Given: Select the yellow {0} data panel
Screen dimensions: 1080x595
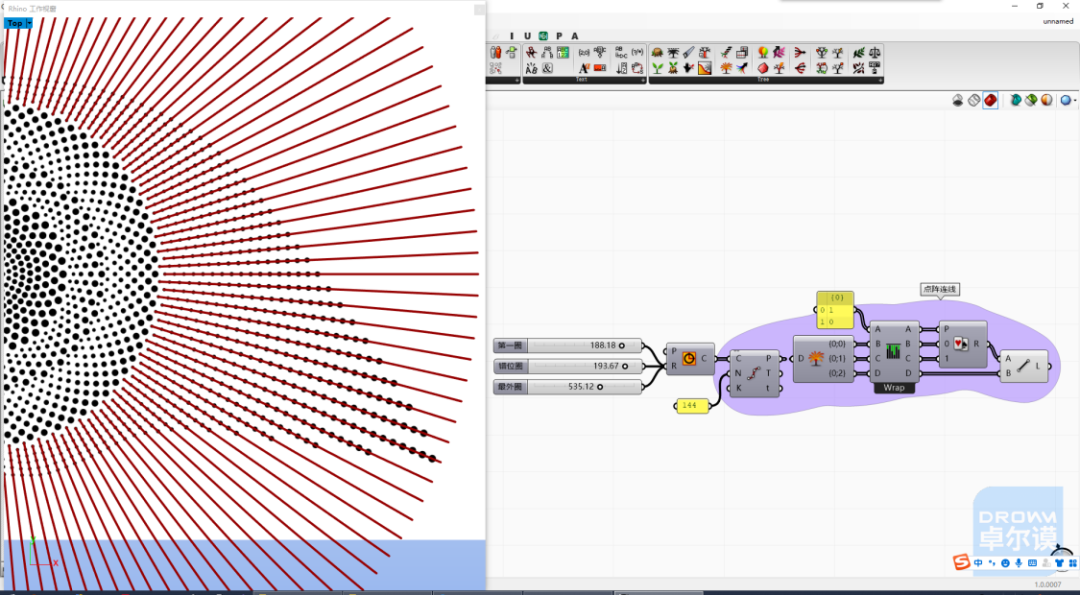Looking at the screenshot, I should [835, 309].
